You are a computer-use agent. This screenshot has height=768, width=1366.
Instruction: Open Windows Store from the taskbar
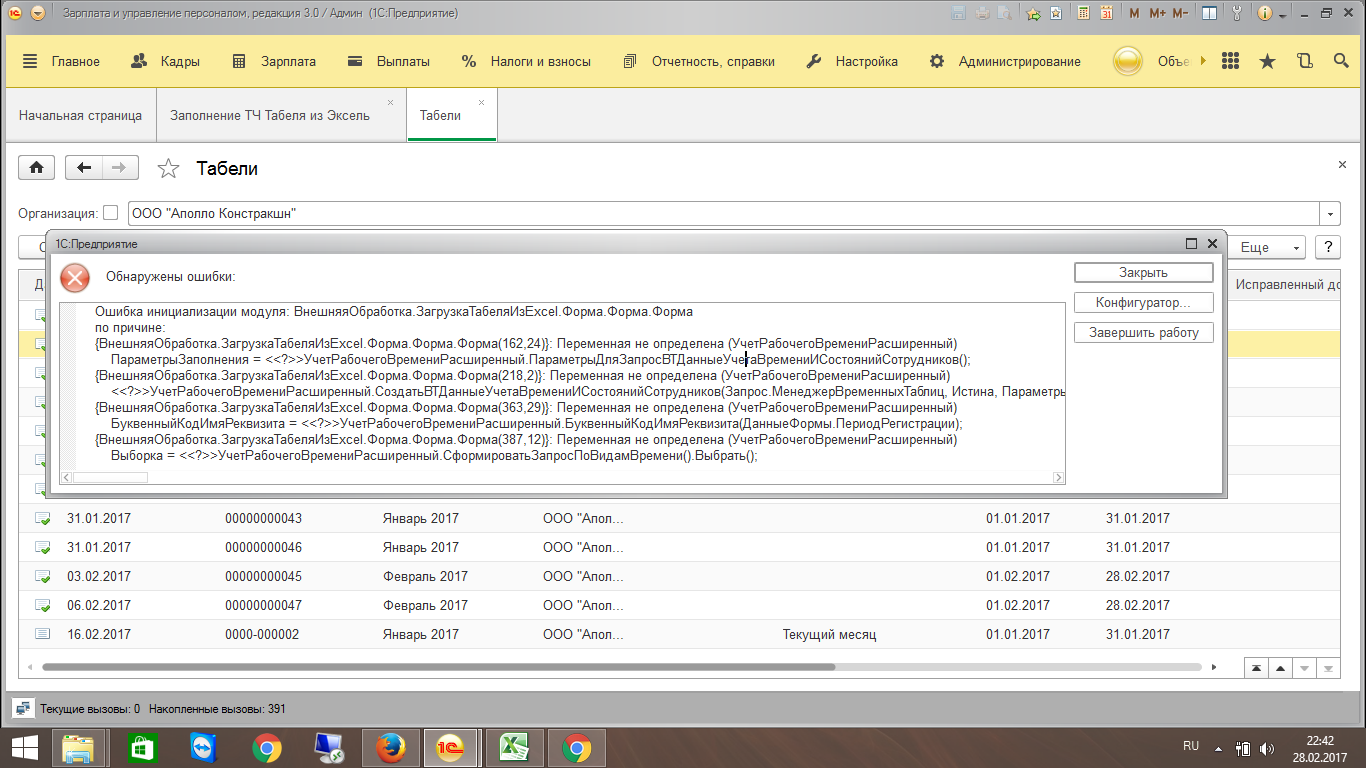[x=142, y=747]
